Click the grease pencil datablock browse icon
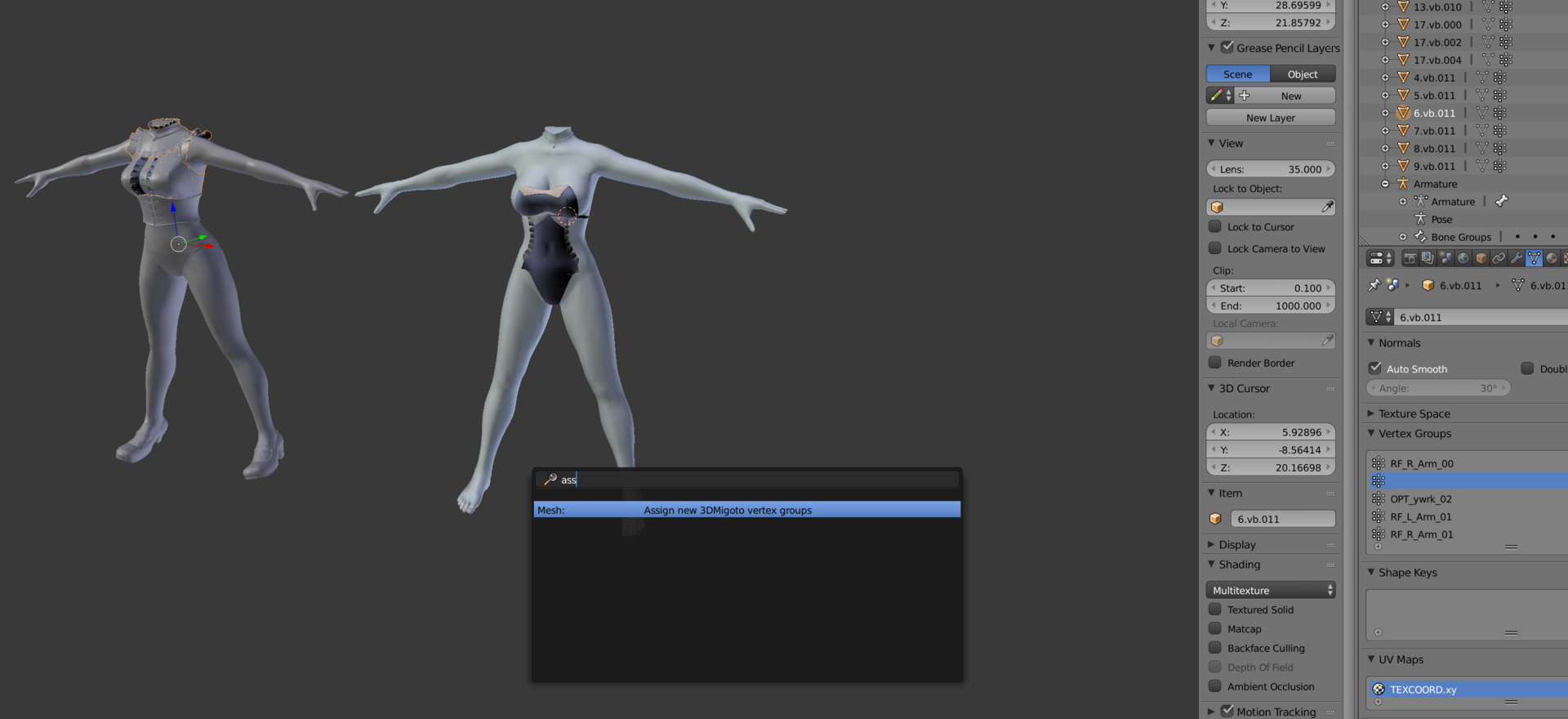1568x719 pixels. [x=1220, y=96]
